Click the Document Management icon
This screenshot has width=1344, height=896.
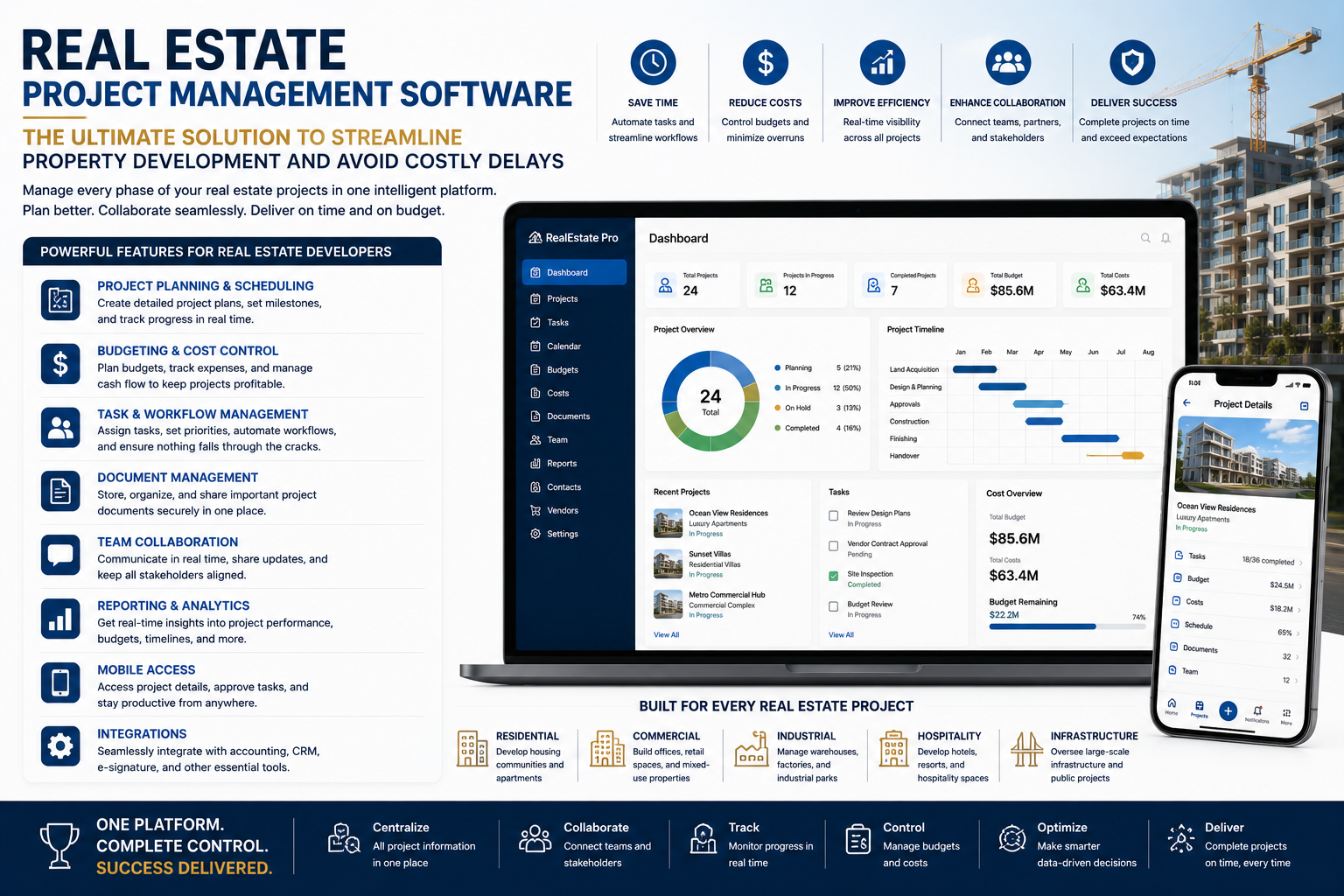click(x=60, y=491)
